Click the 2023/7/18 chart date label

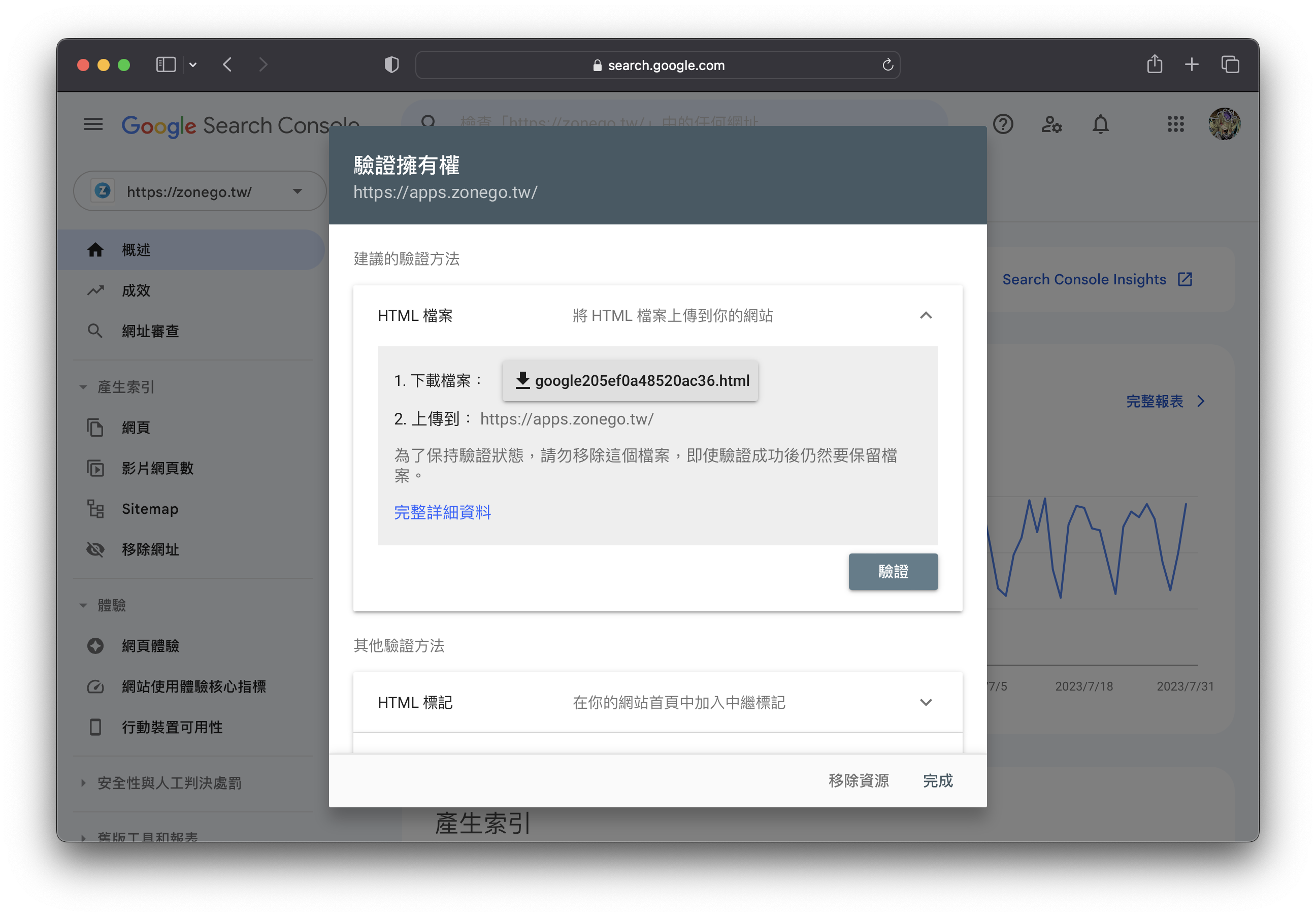pos(1084,686)
